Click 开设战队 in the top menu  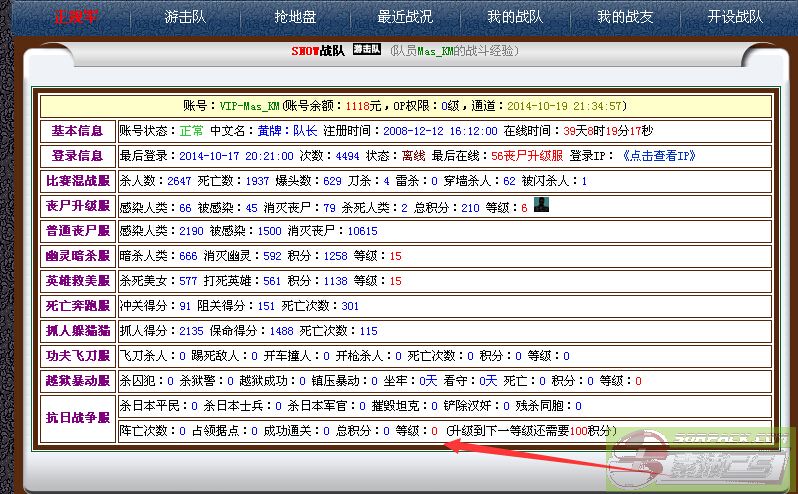[735, 17]
